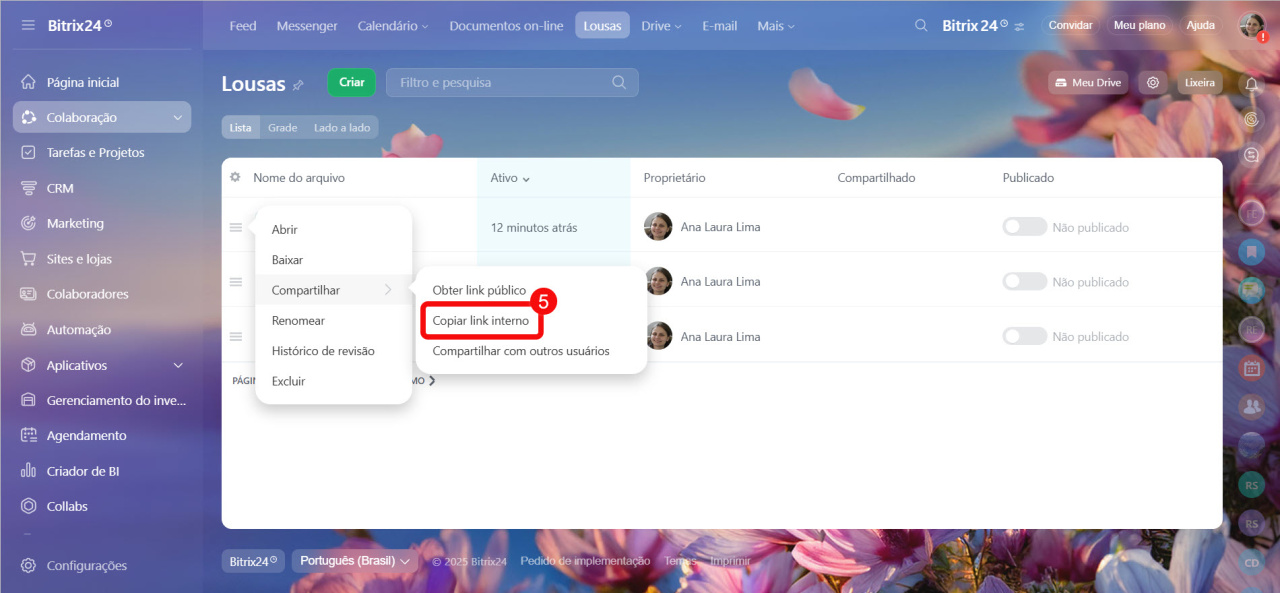This screenshot has width=1280, height=593.
Task: Click the pin icon next to Lousas title
Action: tap(298, 86)
